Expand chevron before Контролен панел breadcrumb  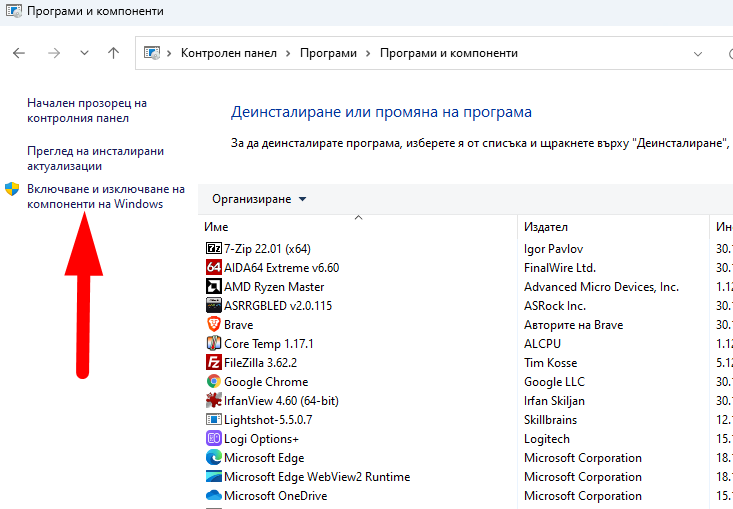point(169,53)
